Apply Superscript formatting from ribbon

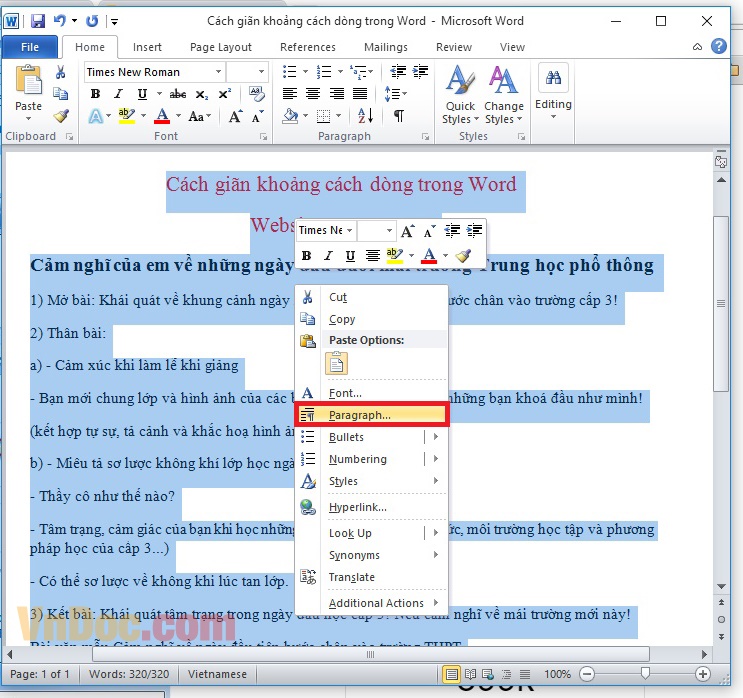tap(224, 94)
